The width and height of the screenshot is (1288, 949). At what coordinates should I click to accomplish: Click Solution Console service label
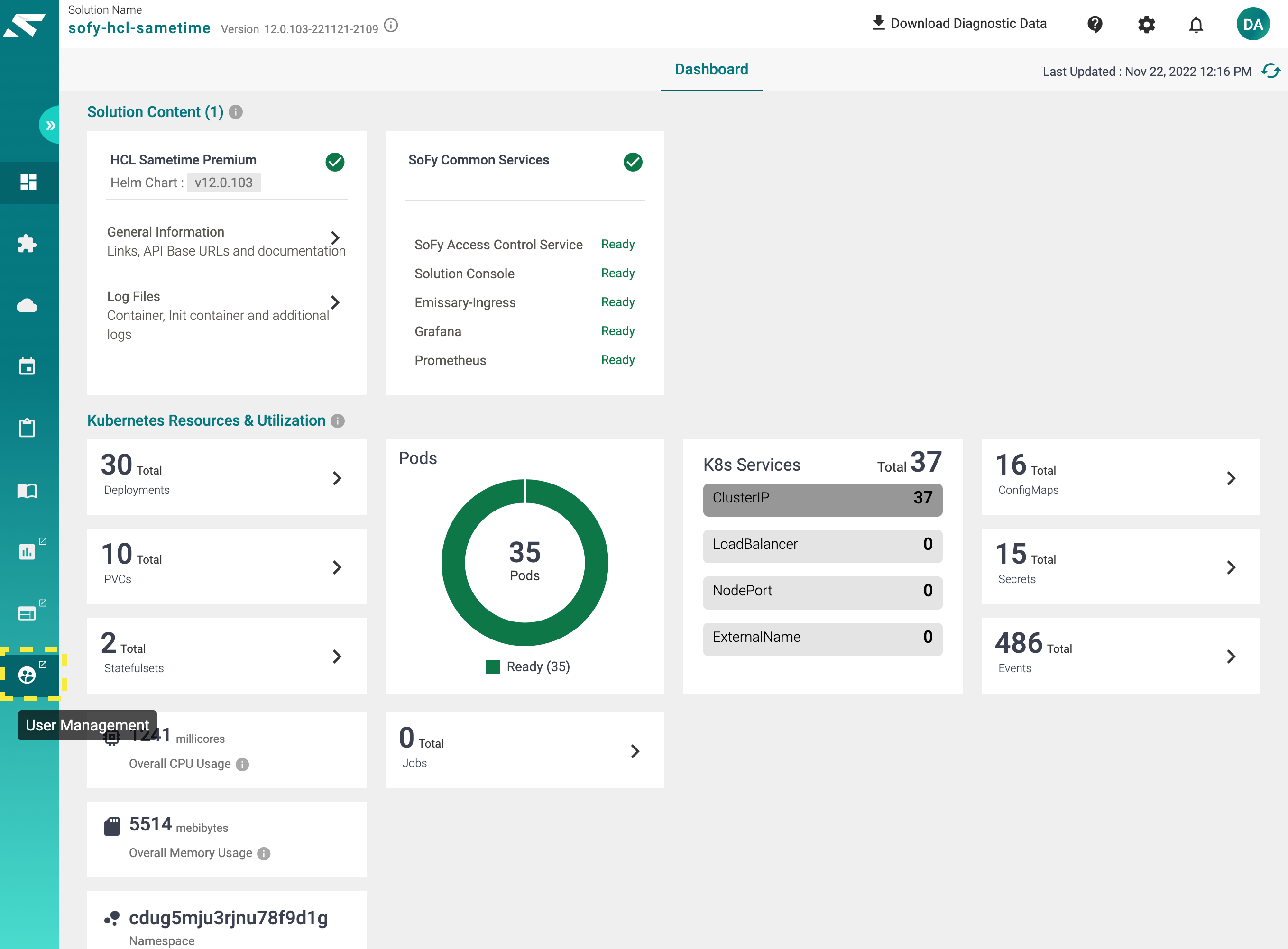(x=464, y=274)
